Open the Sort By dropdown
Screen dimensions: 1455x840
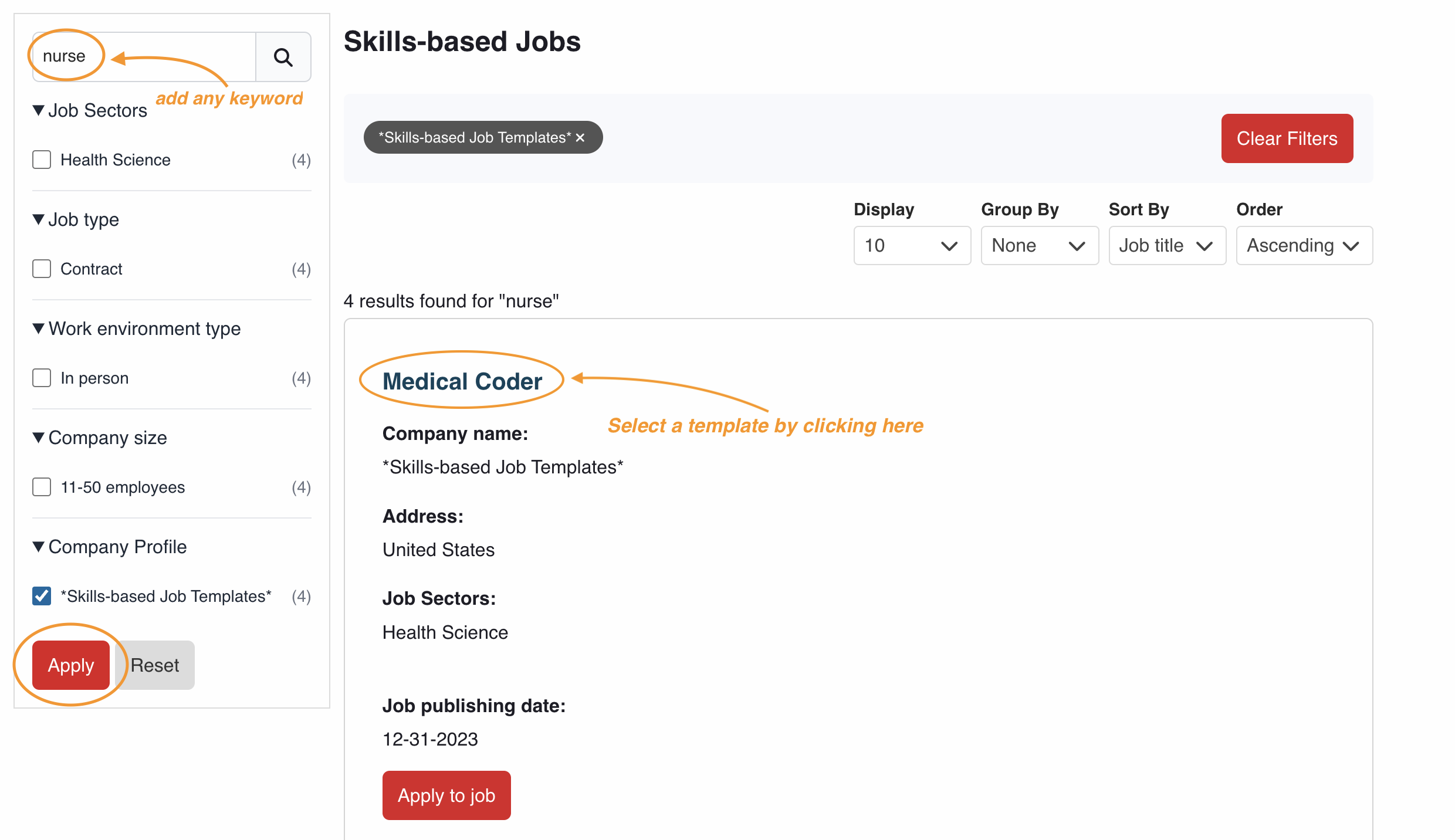[x=1167, y=246]
